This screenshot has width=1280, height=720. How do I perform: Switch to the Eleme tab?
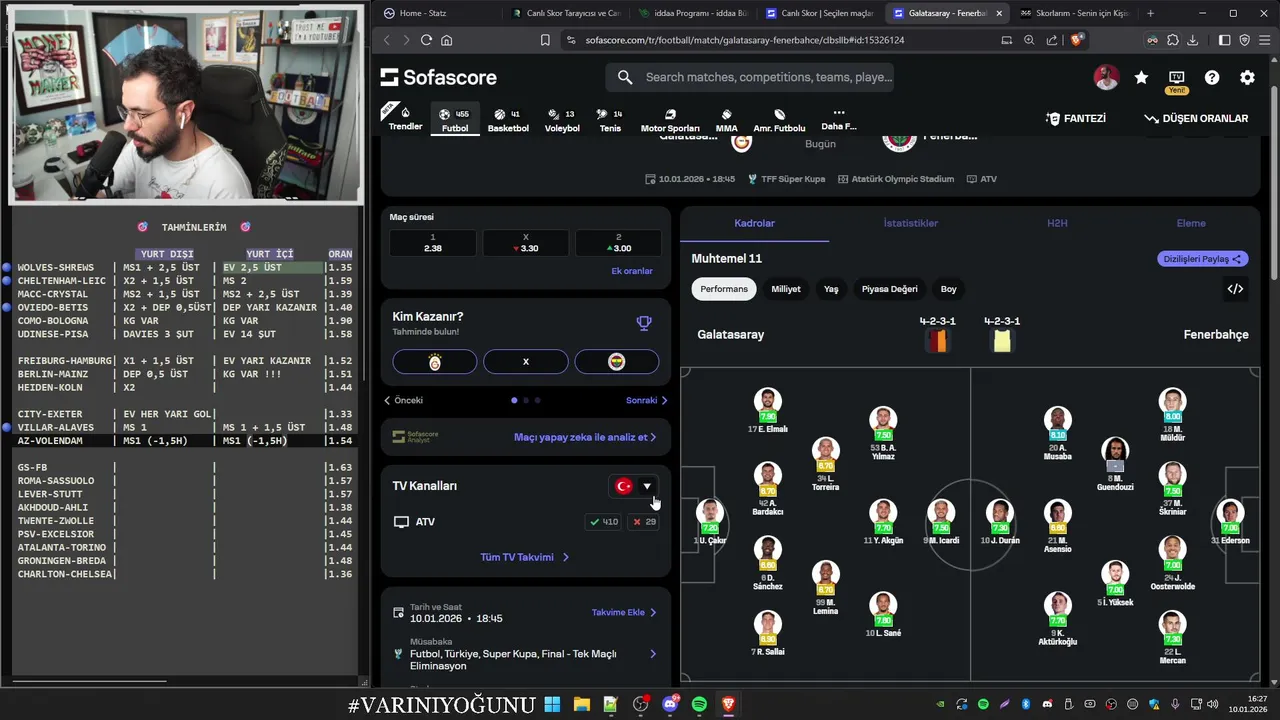click(1190, 223)
